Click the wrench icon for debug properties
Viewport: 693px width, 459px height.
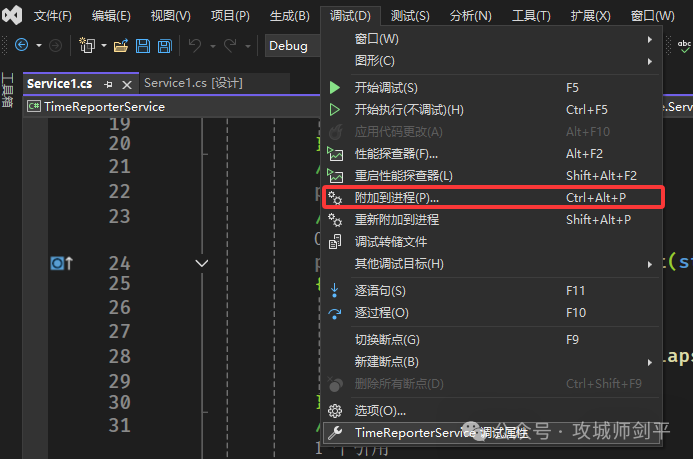point(335,432)
